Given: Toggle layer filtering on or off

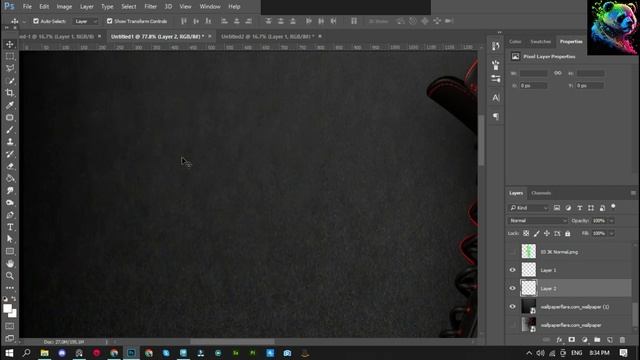Looking at the screenshot, I should pyautogui.click(x=613, y=207).
